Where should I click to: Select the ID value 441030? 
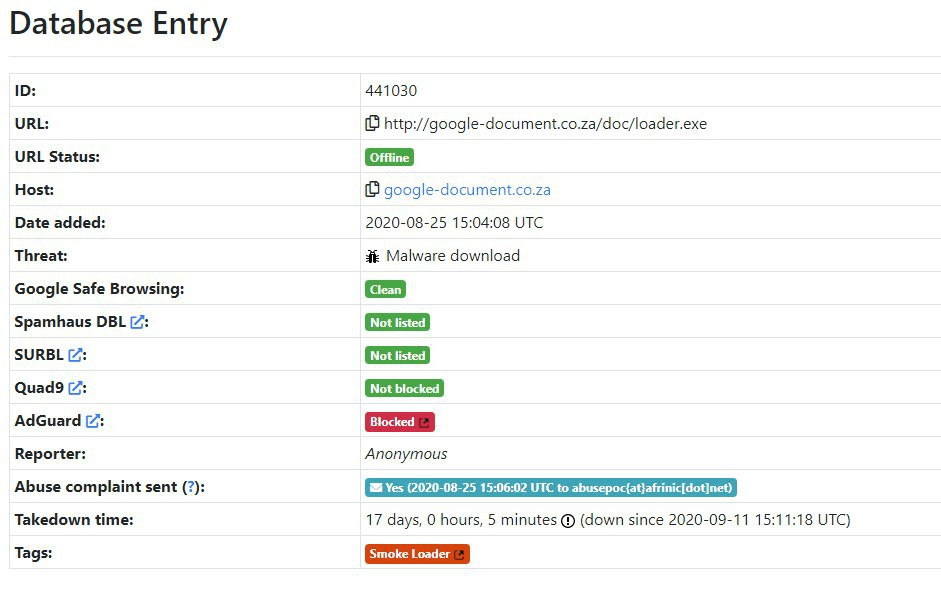coord(392,90)
